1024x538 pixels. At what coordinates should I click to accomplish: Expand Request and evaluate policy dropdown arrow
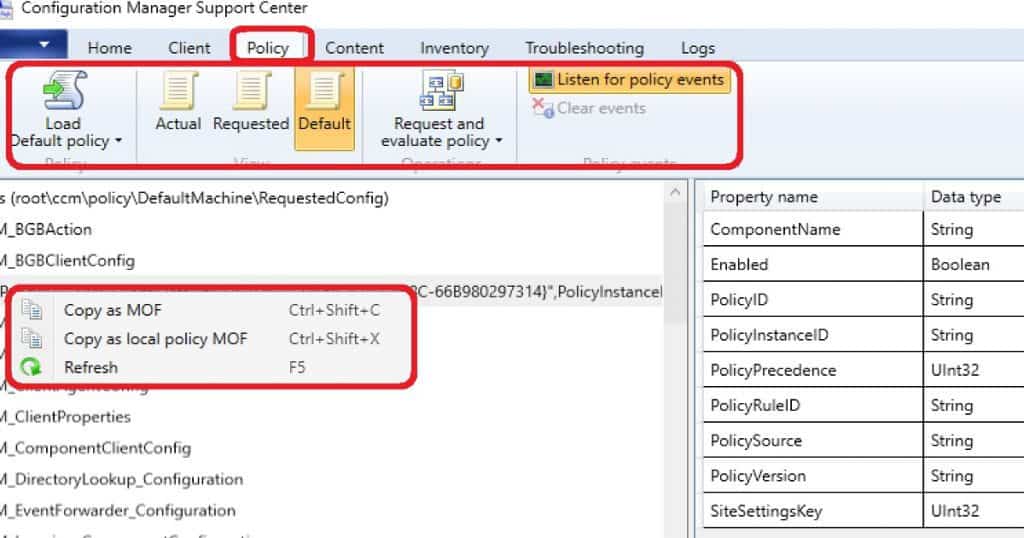(499, 141)
